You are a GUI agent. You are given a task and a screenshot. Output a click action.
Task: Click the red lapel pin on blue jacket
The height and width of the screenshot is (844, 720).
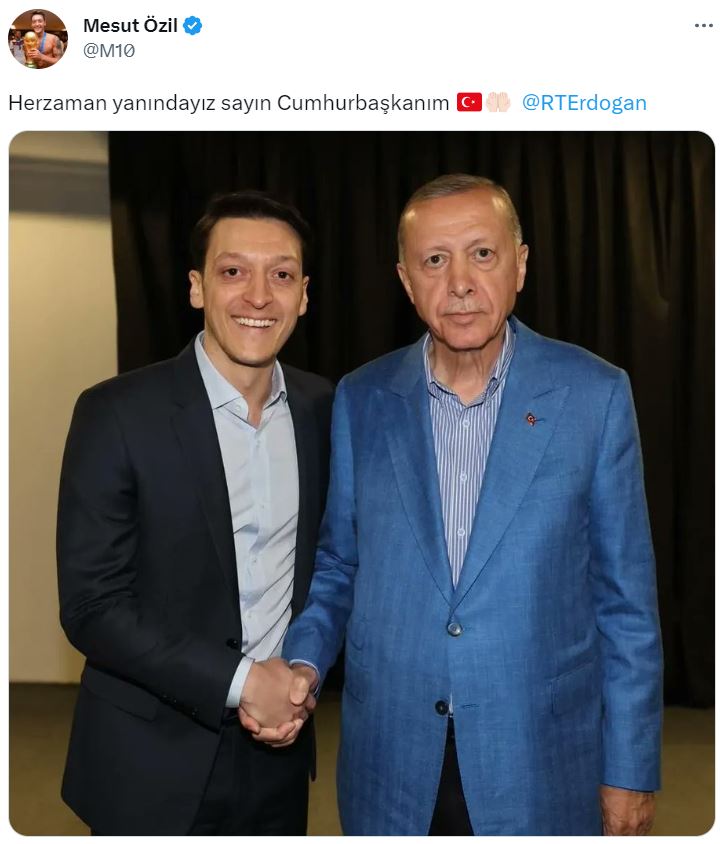[531, 418]
